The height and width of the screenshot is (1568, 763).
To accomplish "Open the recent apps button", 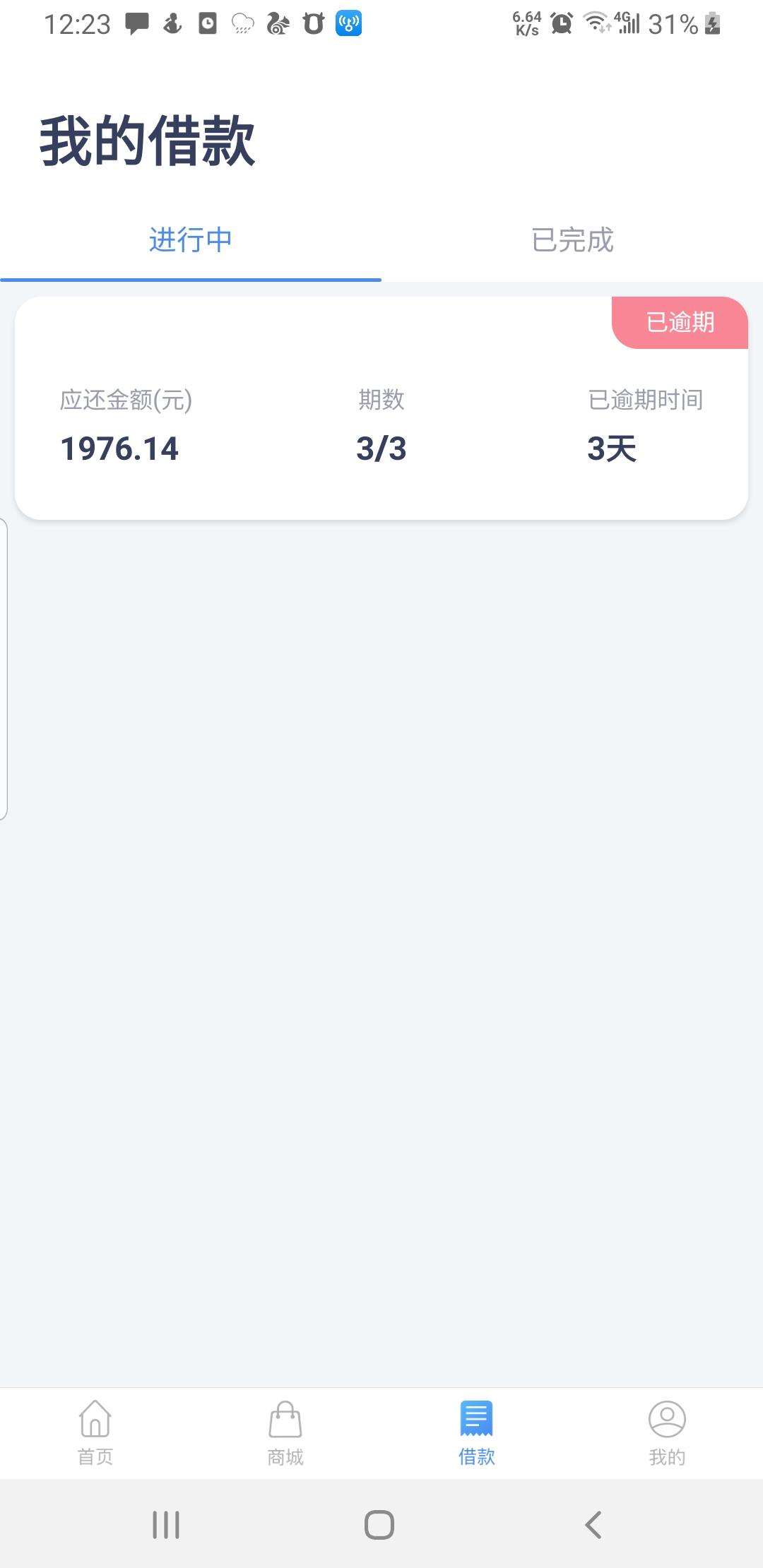I will 166,1525.
